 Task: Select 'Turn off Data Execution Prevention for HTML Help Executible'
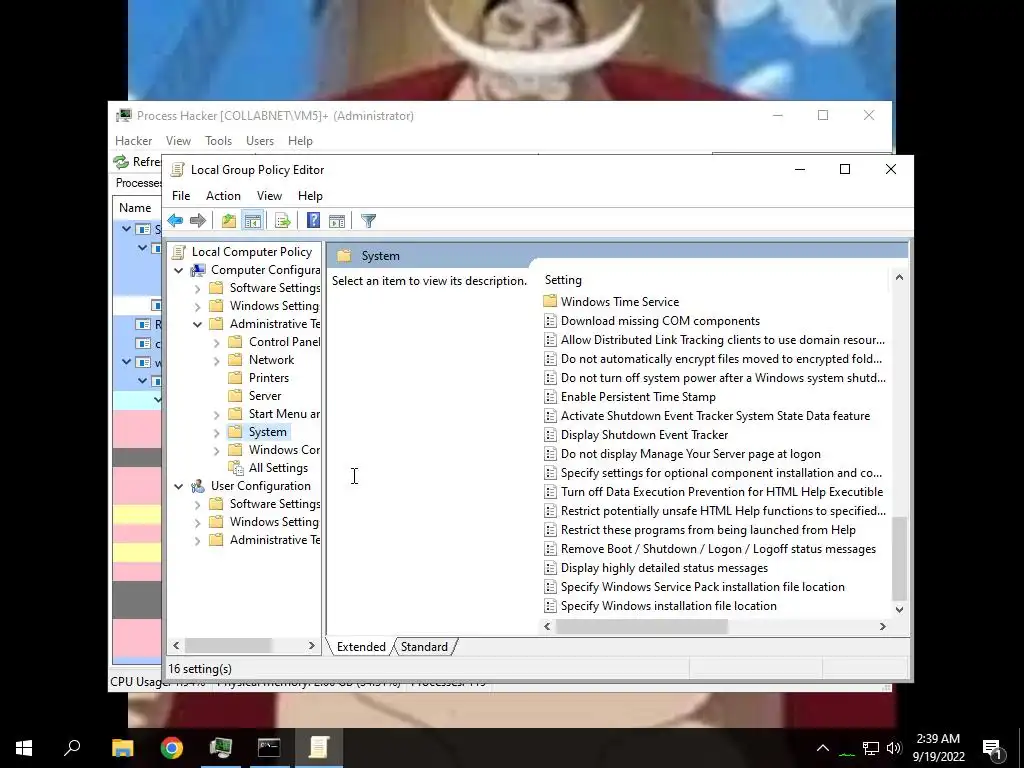coord(722,491)
